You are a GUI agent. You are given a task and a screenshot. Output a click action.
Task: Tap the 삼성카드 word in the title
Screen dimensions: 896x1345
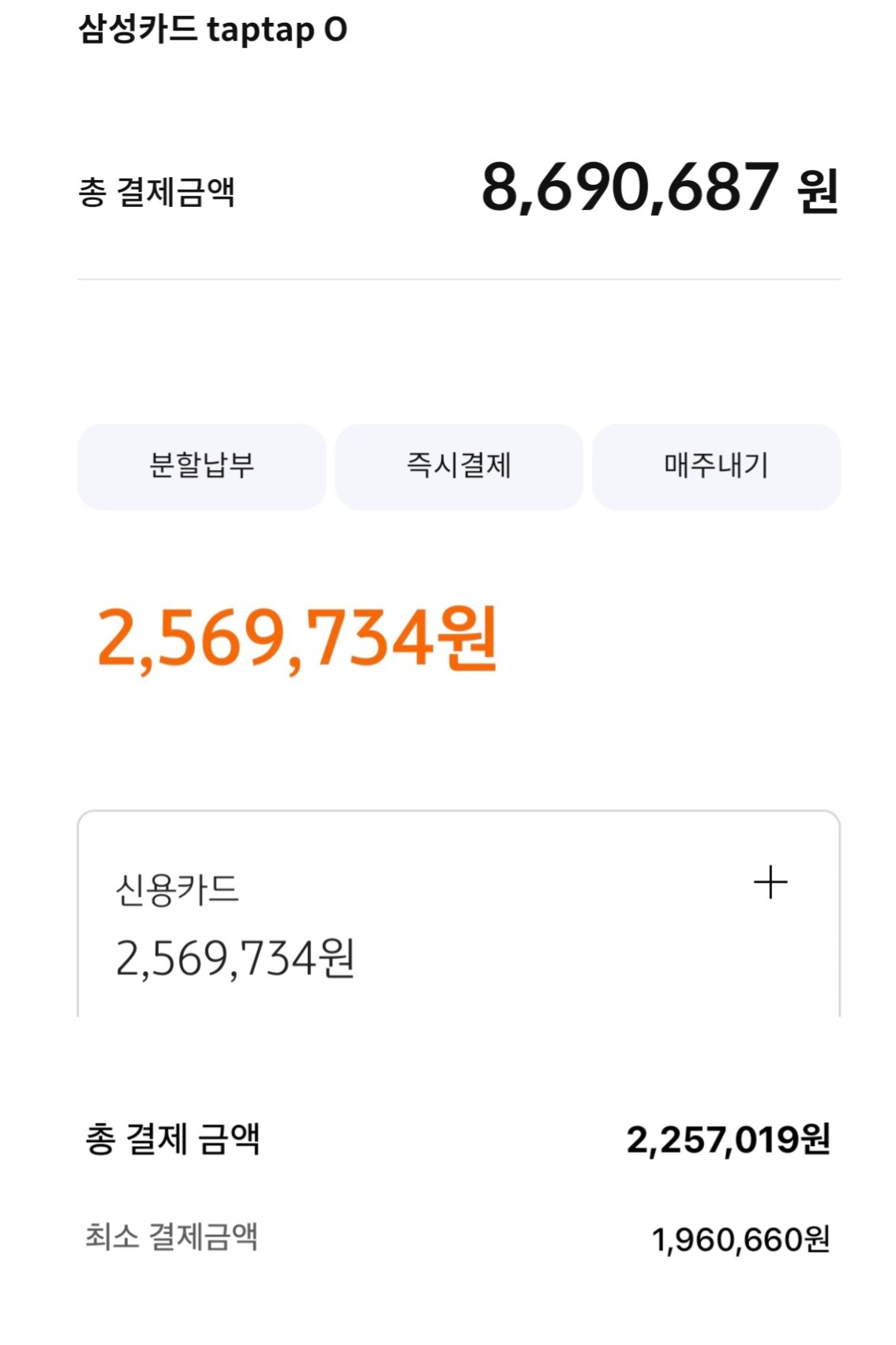(x=137, y=29)
